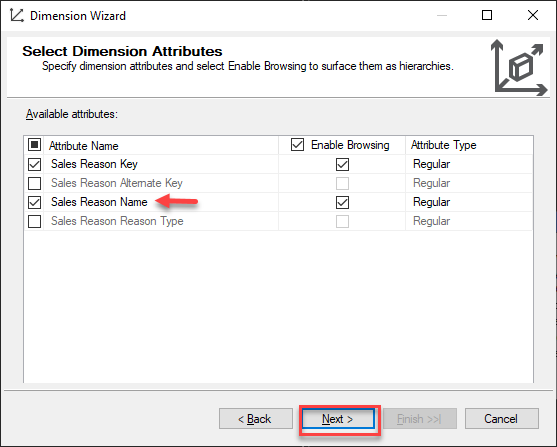This screenshot has height=447, width=557.
Task: Check the Sales Reason Alternate Key checkbox
Action: coord(34,183)
